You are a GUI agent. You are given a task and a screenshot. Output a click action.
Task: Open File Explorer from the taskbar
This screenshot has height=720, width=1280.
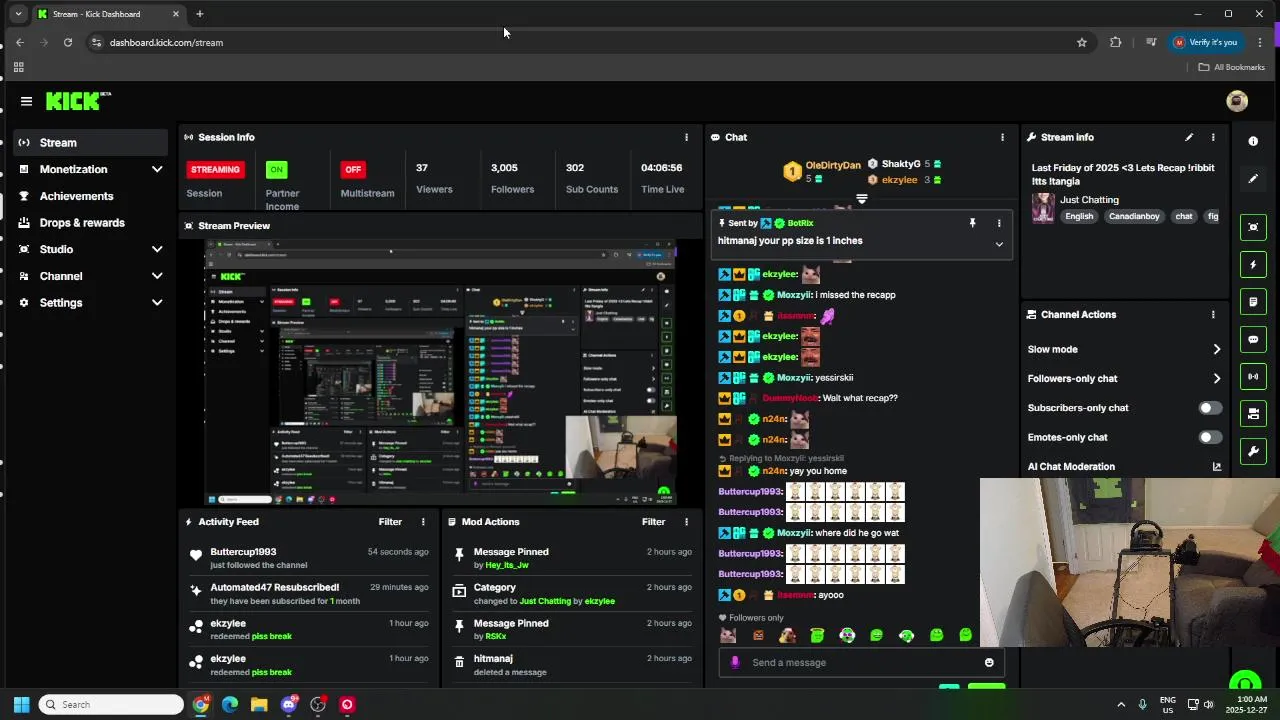click(259, 704)
